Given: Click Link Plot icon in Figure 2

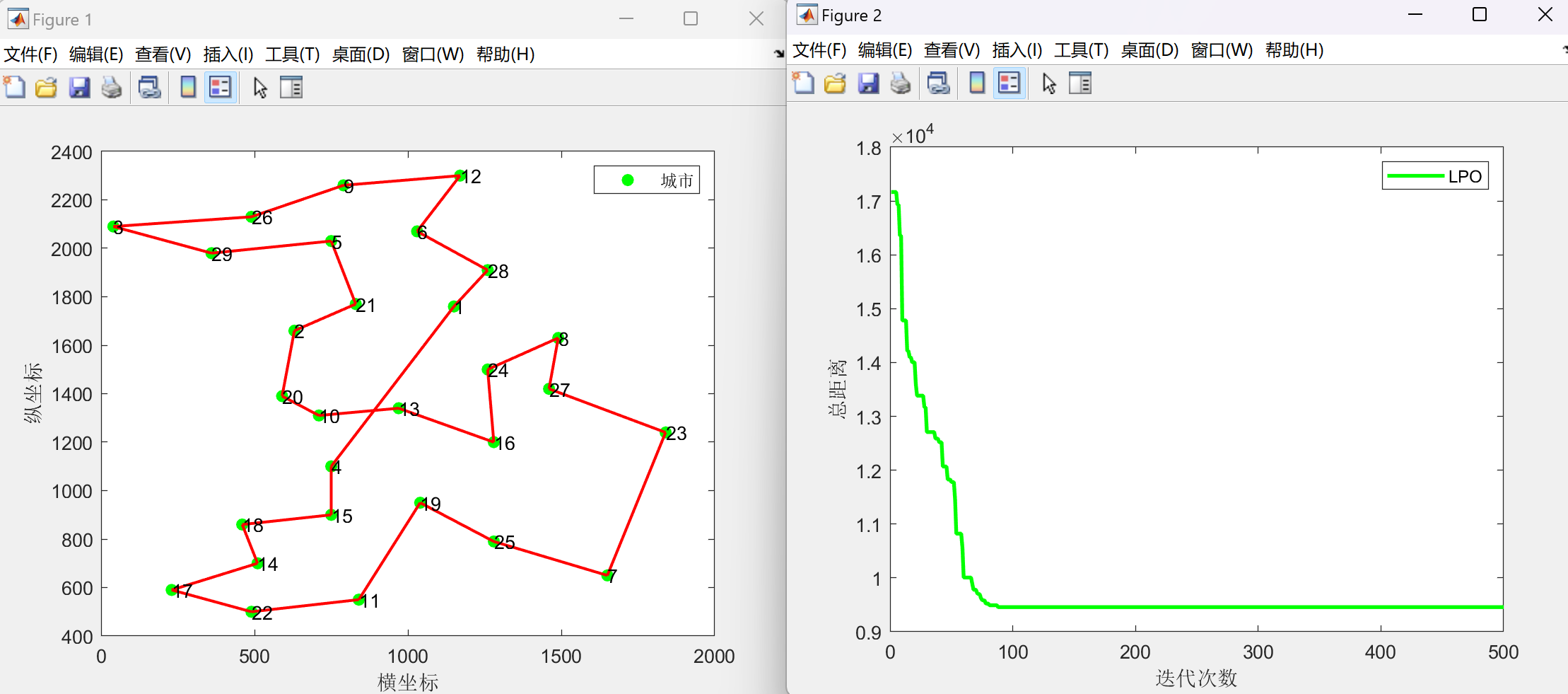Looking at the screenshot, I should [x=938, y=83].
